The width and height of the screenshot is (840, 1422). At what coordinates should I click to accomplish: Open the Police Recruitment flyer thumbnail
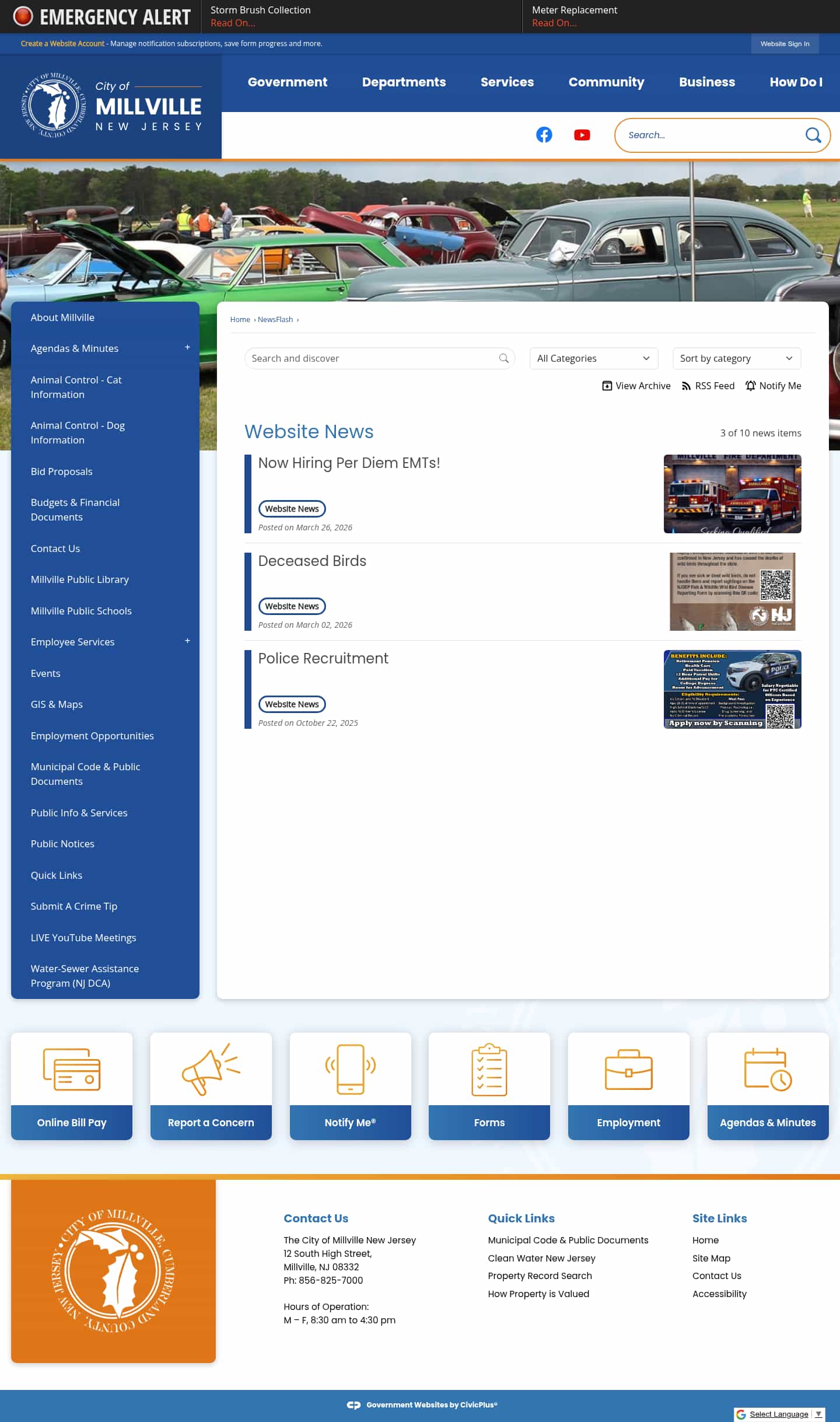tap(732, 689)
